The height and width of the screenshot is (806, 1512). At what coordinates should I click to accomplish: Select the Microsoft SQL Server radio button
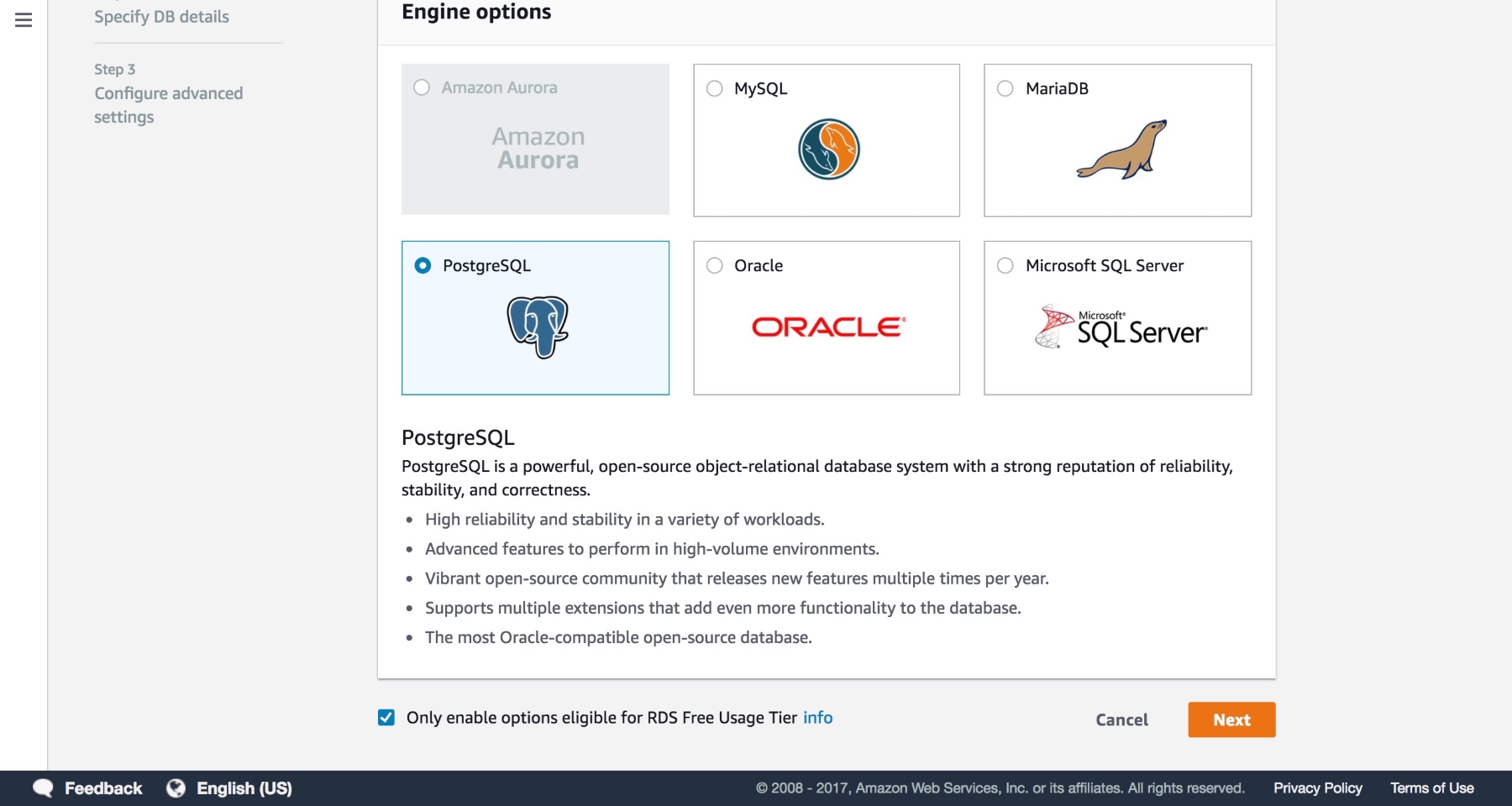(x=1005, y=265)
